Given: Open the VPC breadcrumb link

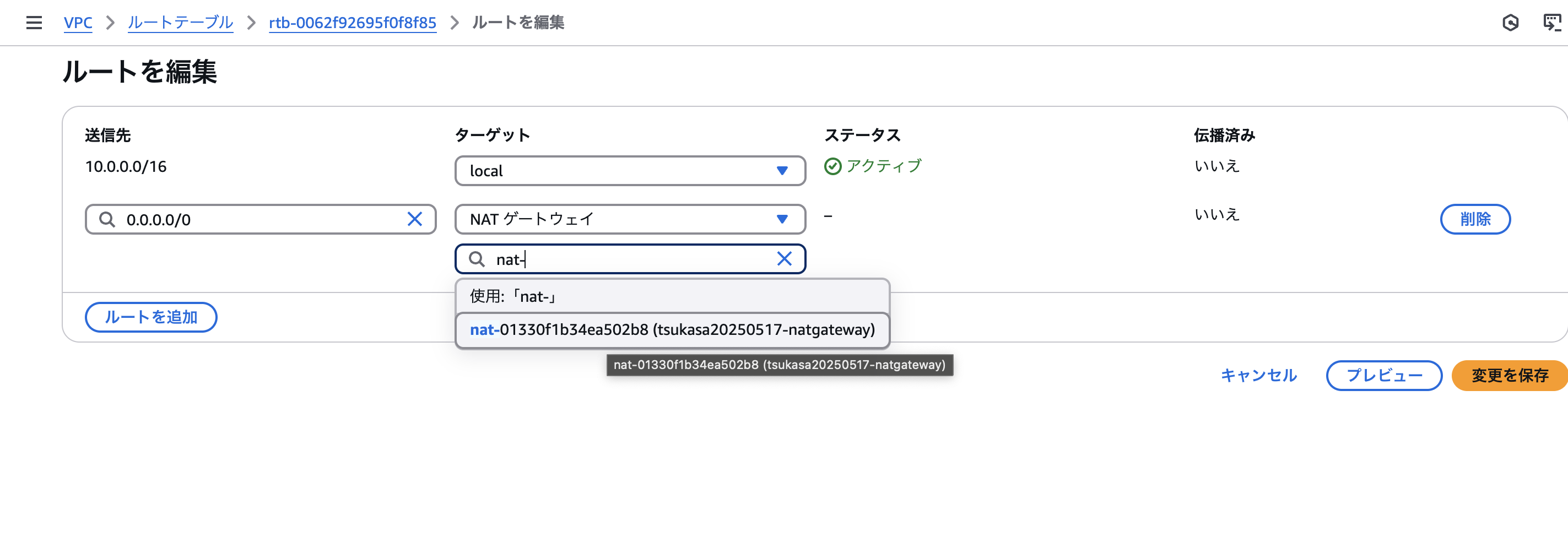Looking at the screenshot, I should pos(78,23).
